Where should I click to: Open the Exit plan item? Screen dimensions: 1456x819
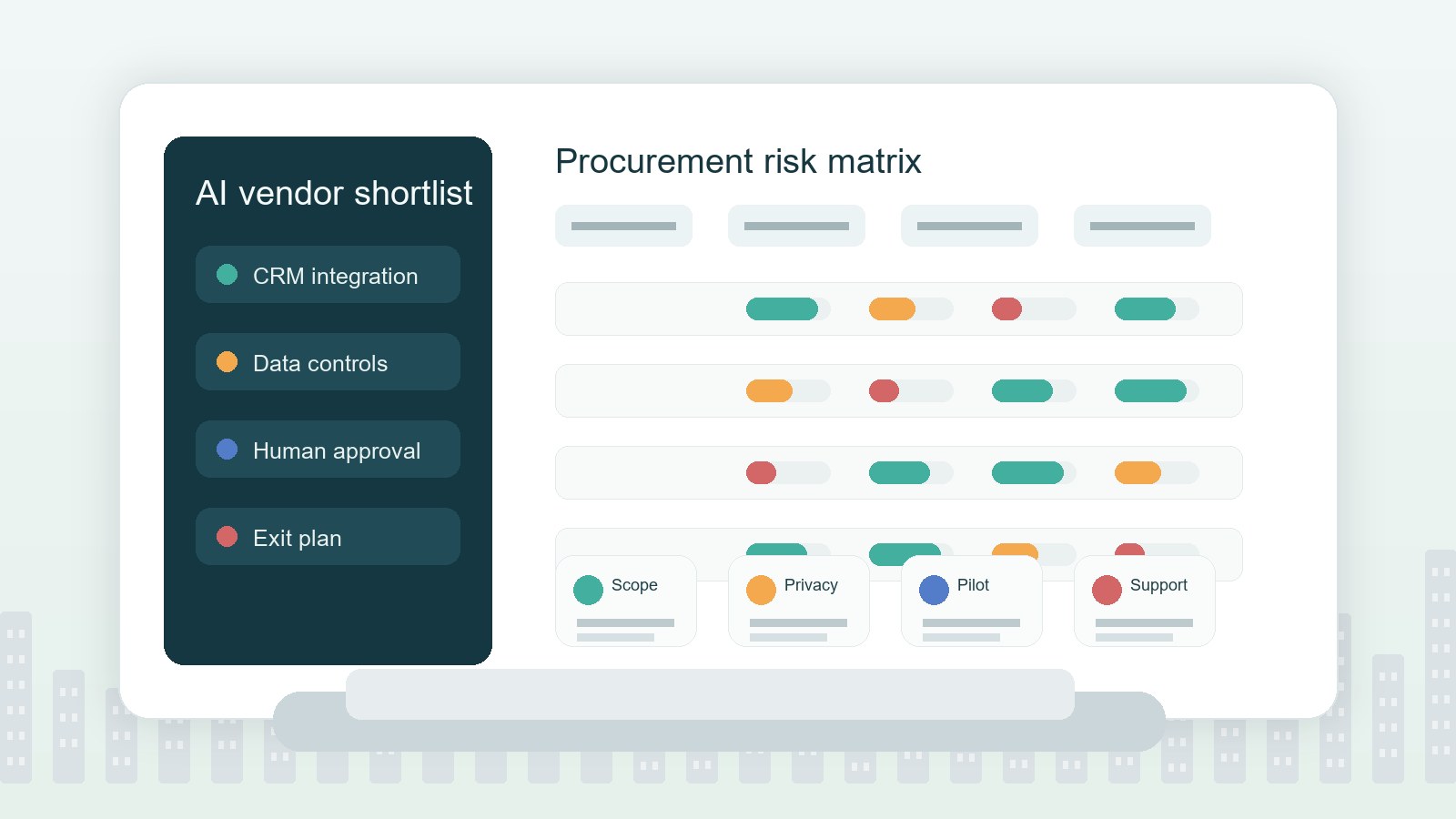tap(328, 537)
